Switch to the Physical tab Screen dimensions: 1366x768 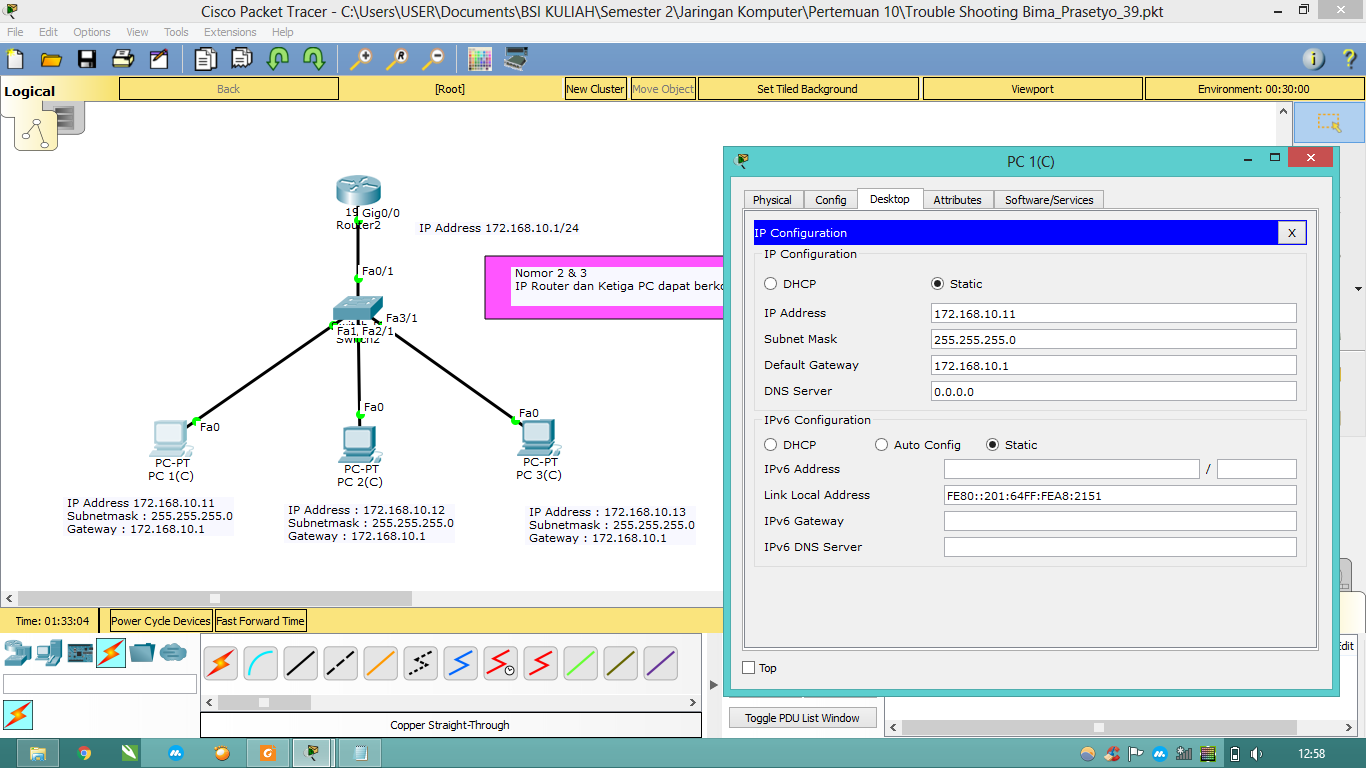click(x=772, y=200)
